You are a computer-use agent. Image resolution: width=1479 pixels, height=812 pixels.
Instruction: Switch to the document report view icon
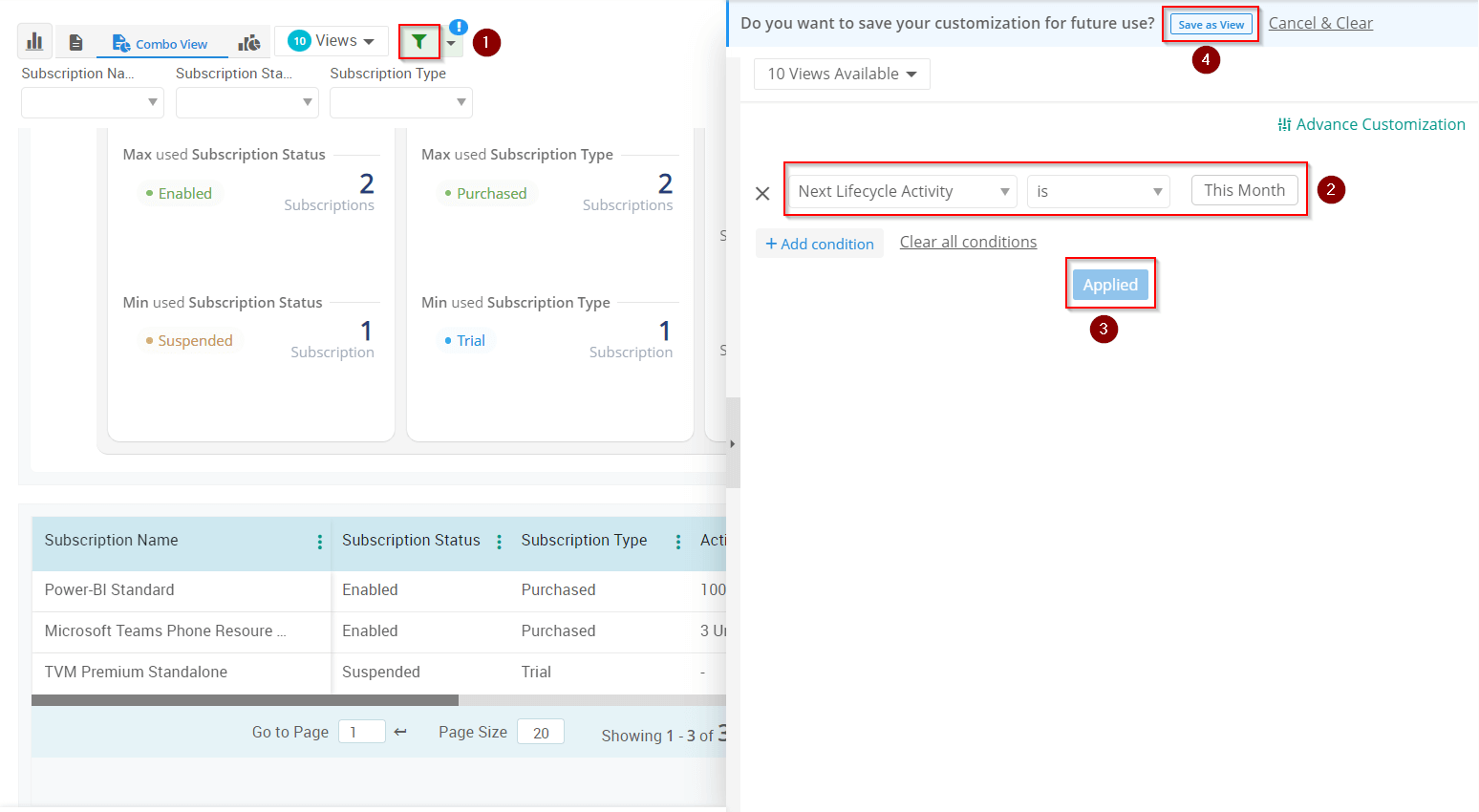coord(76,43)
